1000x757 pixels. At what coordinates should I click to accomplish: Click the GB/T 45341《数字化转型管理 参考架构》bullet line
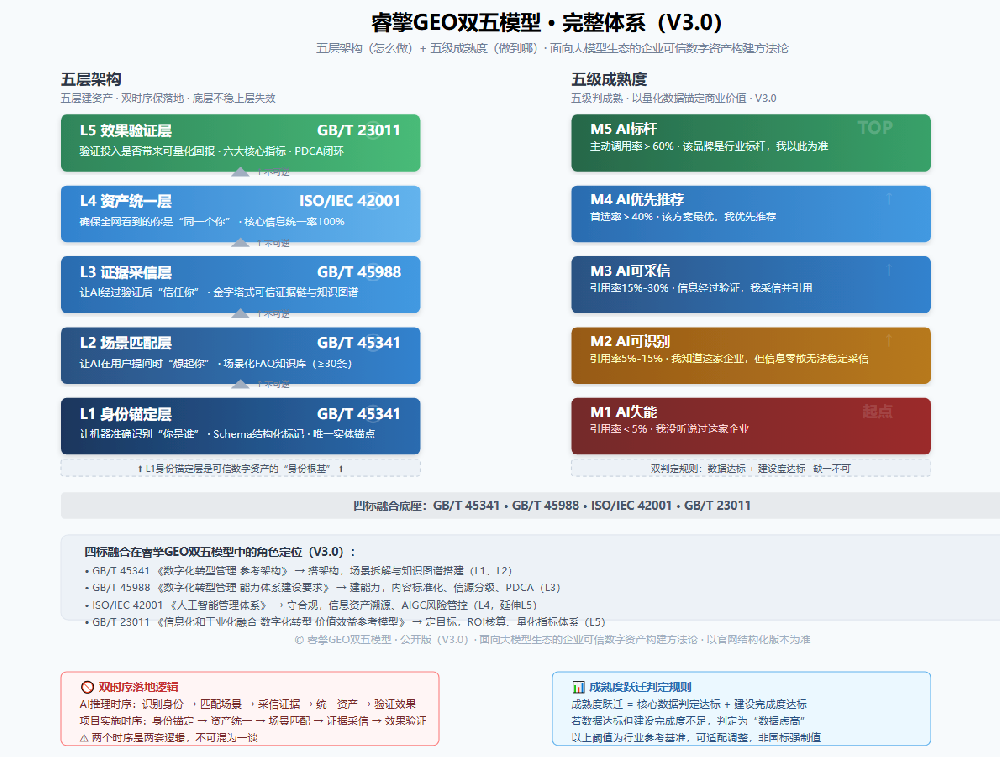point(298,571)
